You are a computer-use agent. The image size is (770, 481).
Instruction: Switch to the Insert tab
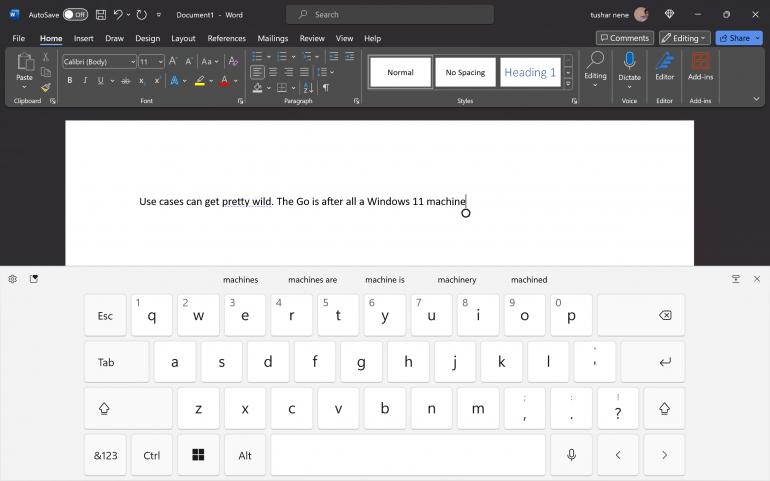84,38
